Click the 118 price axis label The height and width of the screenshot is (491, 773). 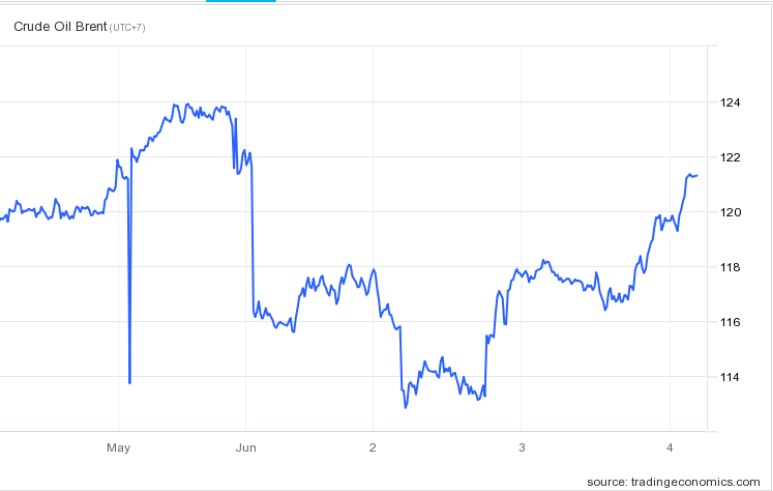point(730,268)
